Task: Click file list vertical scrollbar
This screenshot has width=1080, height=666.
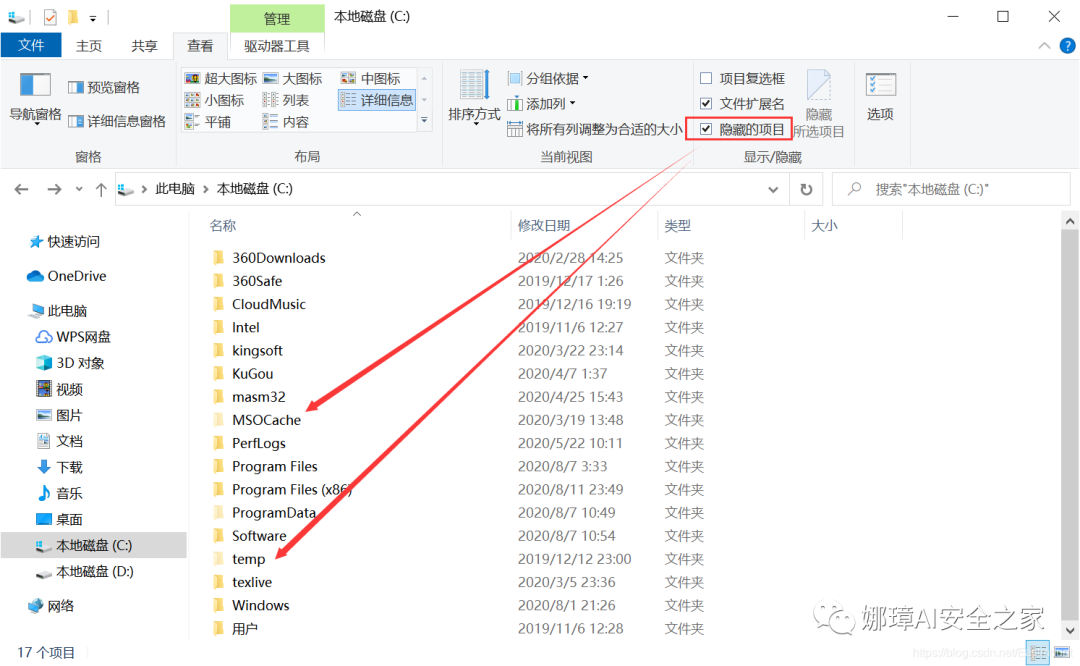Action: pos(1069,424)
